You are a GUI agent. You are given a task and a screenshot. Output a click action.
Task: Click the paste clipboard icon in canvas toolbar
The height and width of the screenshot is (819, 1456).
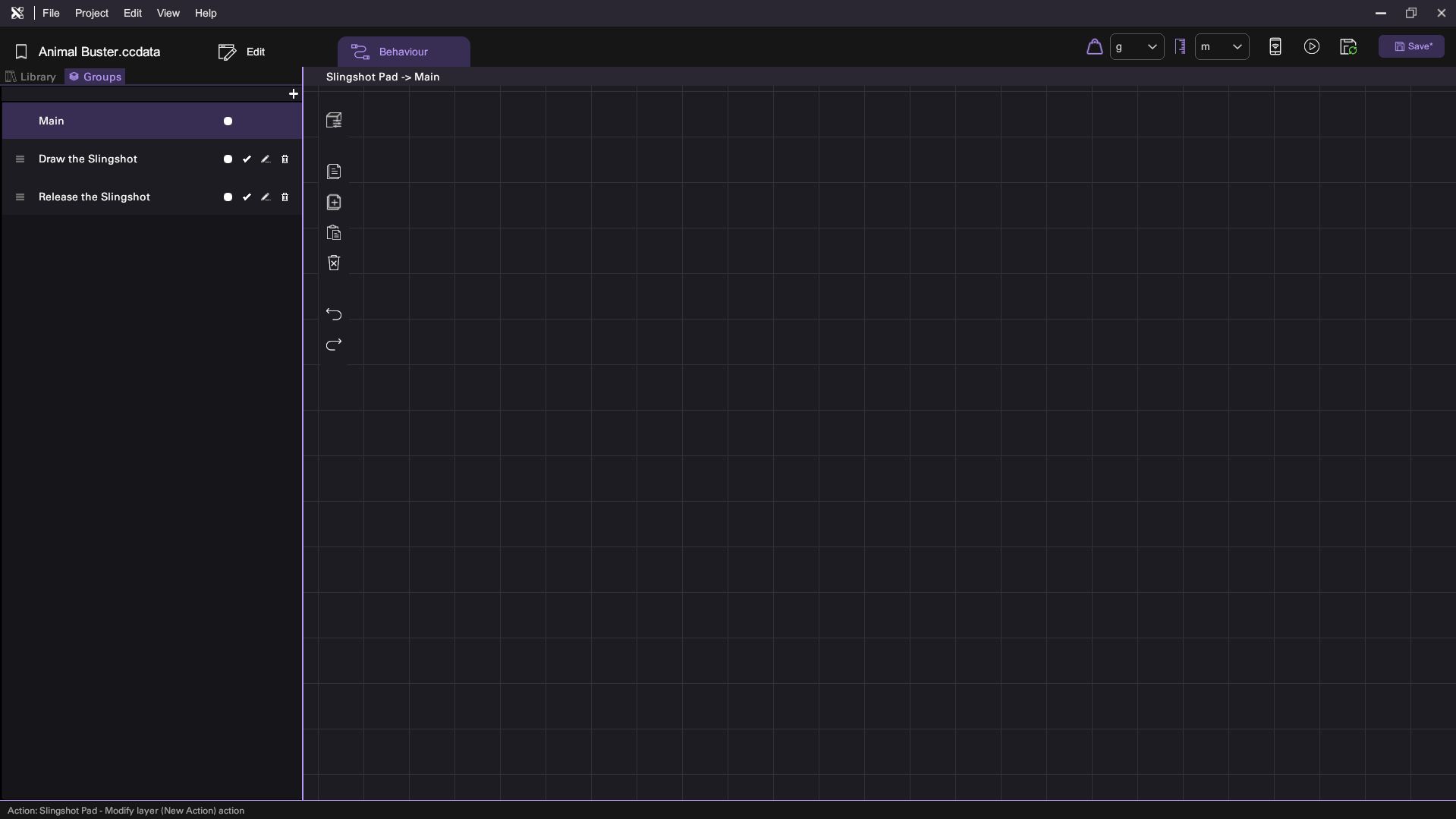click(334, 233)
